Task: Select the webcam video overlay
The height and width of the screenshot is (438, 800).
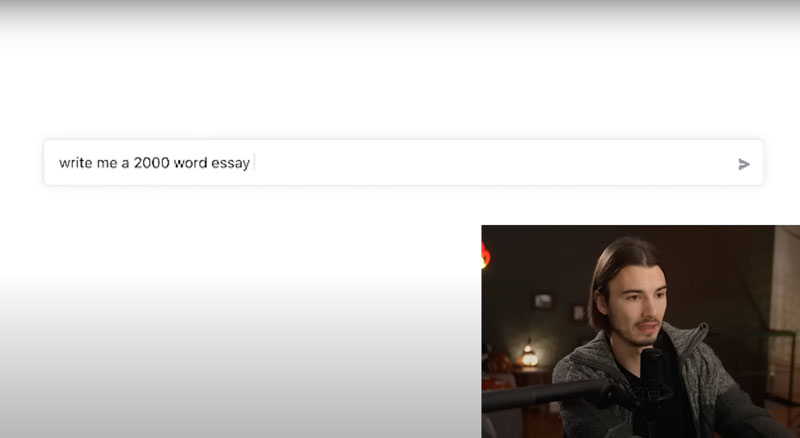Action: point(640,331)
